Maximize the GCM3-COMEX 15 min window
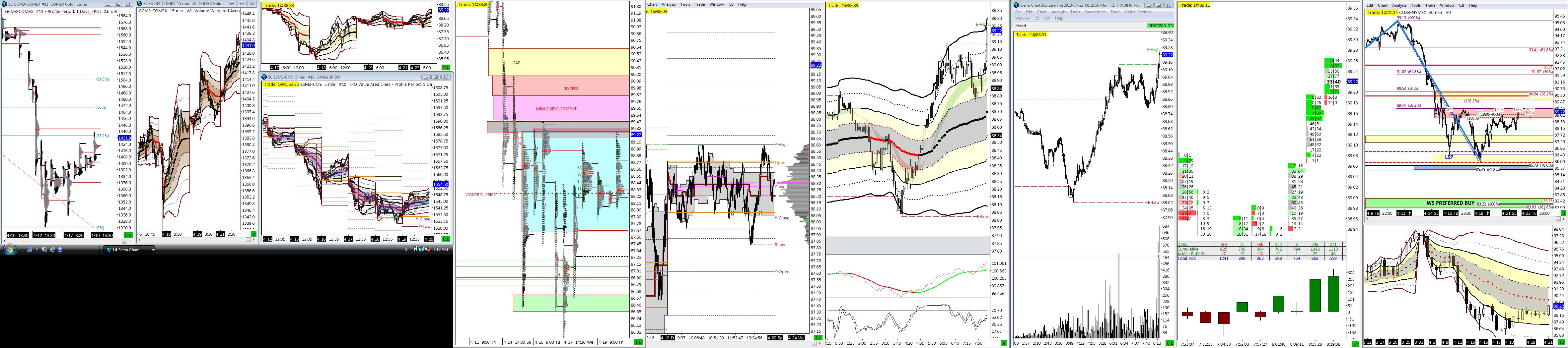 pyautogui.click(x=242, y=4)
